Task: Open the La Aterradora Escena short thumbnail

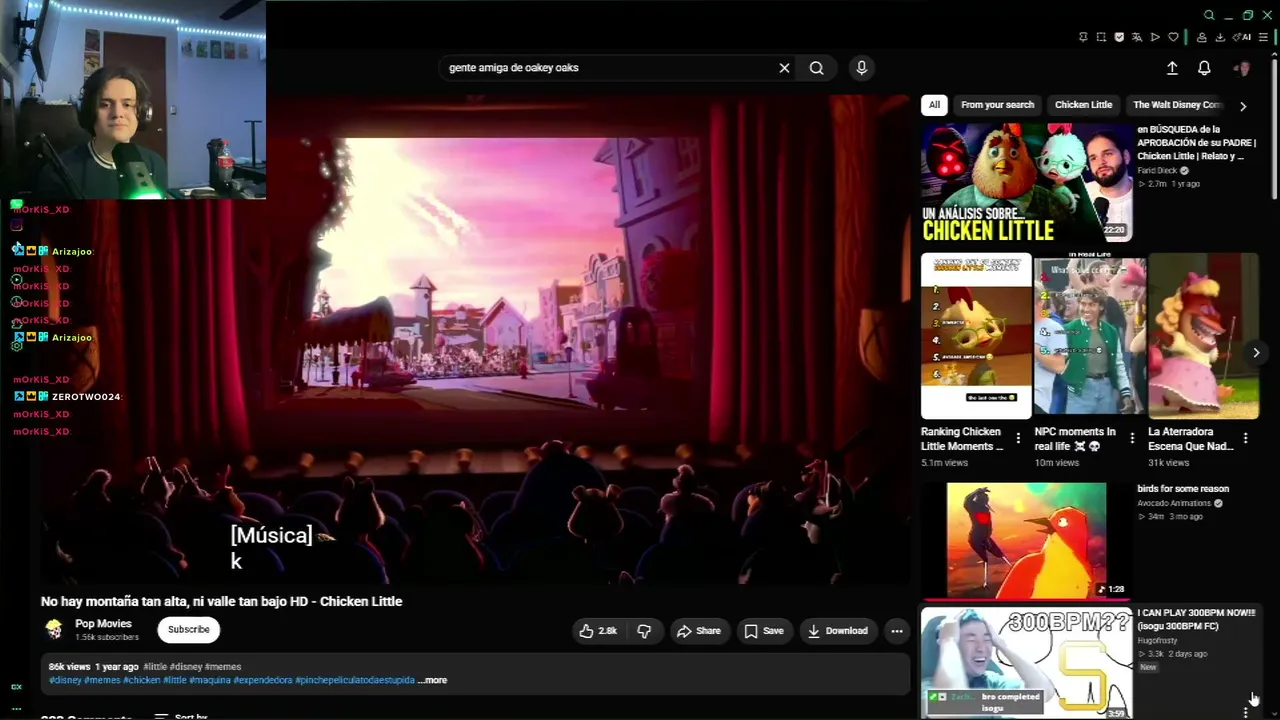Action: (x=1203, y=336)
